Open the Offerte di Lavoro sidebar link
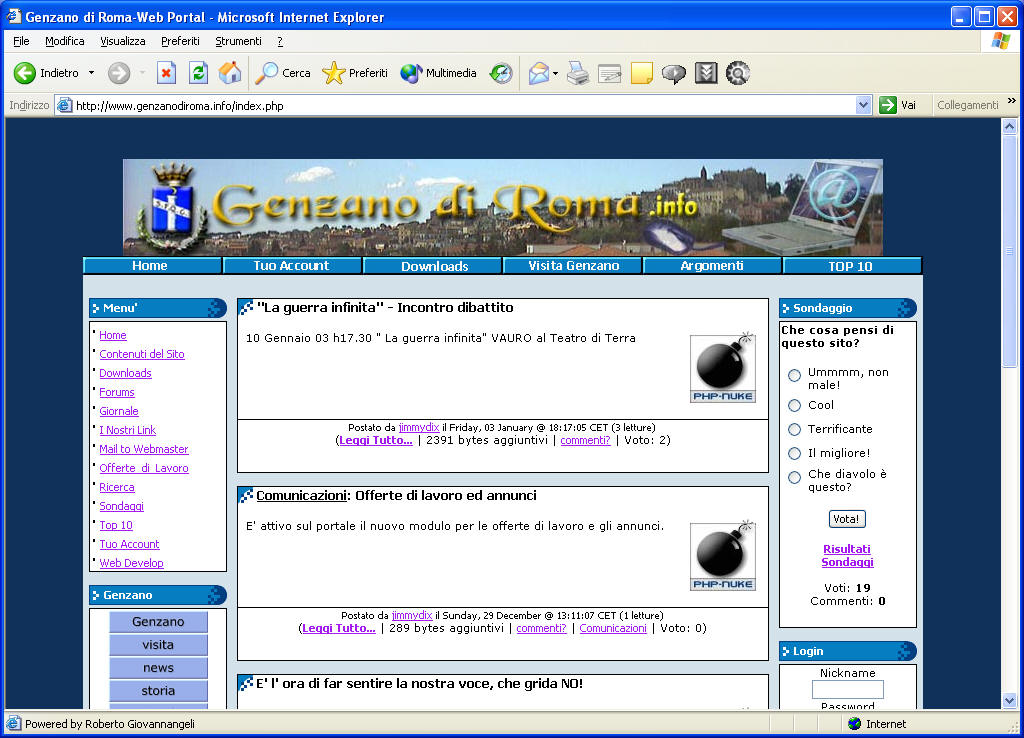The width and height of the screenshot is (1024, 738). (x=144, y=468)
